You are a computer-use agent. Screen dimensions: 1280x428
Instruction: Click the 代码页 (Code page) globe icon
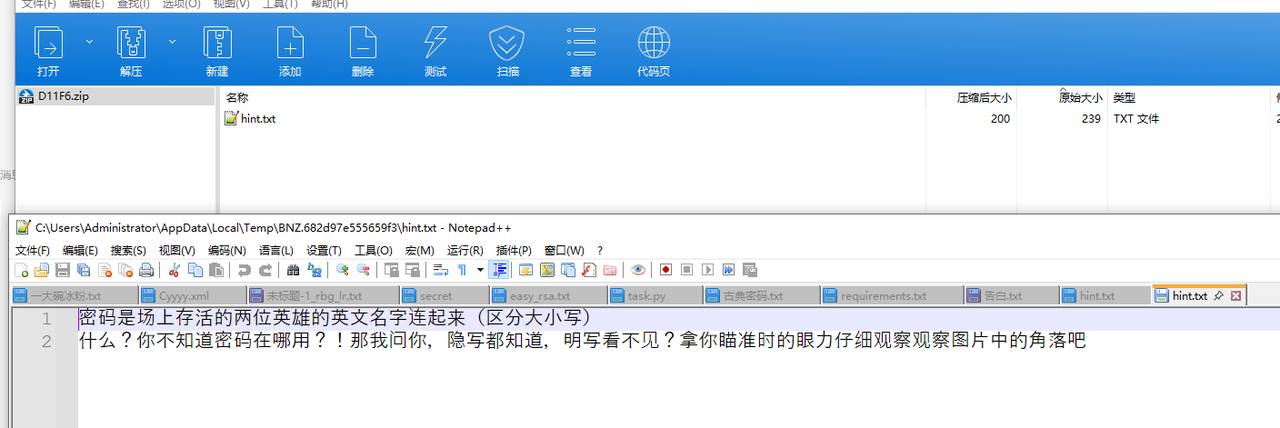654,52
